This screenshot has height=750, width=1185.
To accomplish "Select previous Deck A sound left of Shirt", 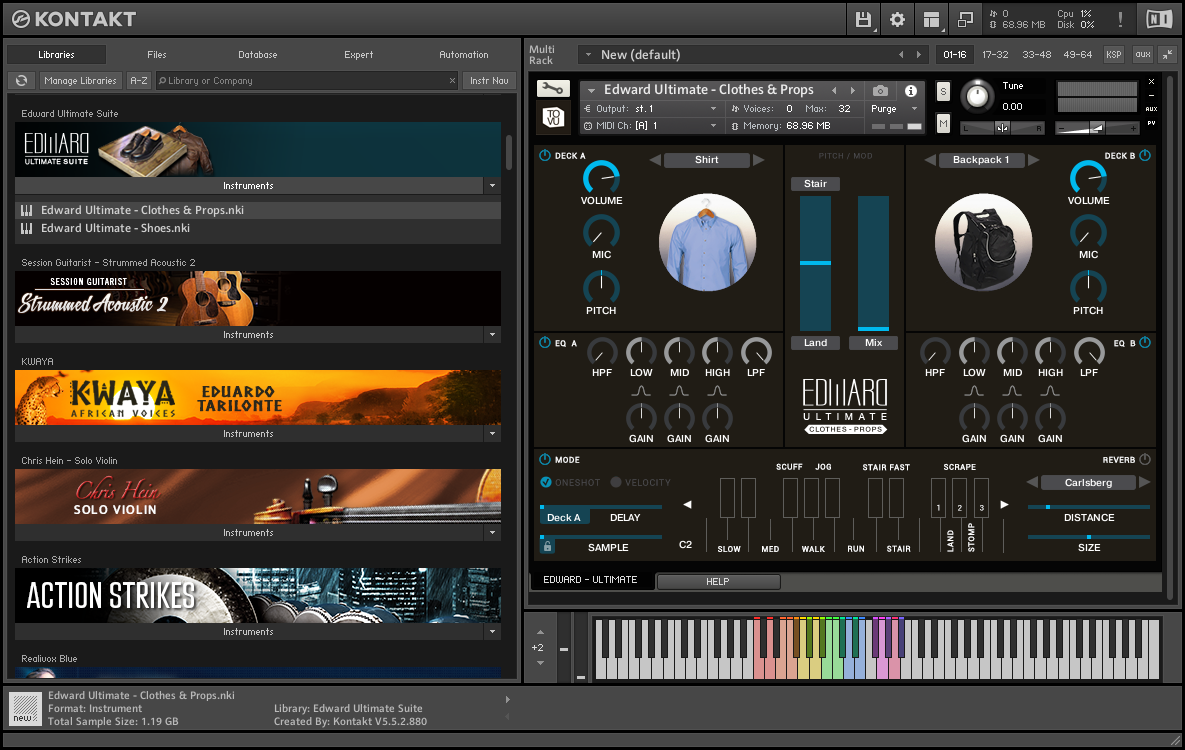I will 655,160.
